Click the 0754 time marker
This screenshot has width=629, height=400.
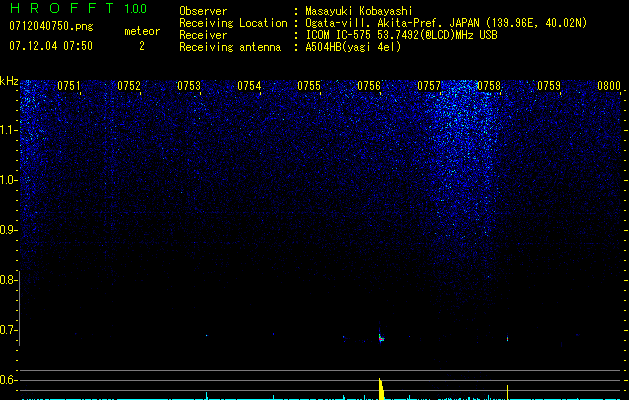click(249, 86)
